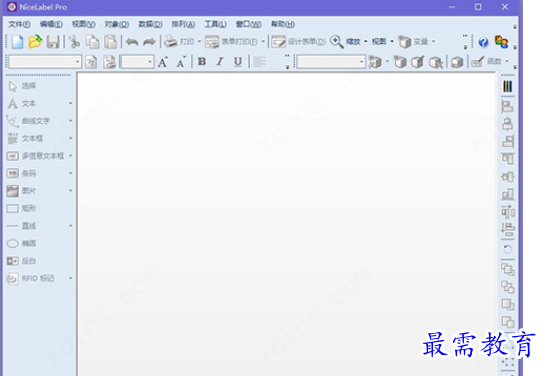Select the 文本框 text box tool

click(x=25, y=138)
